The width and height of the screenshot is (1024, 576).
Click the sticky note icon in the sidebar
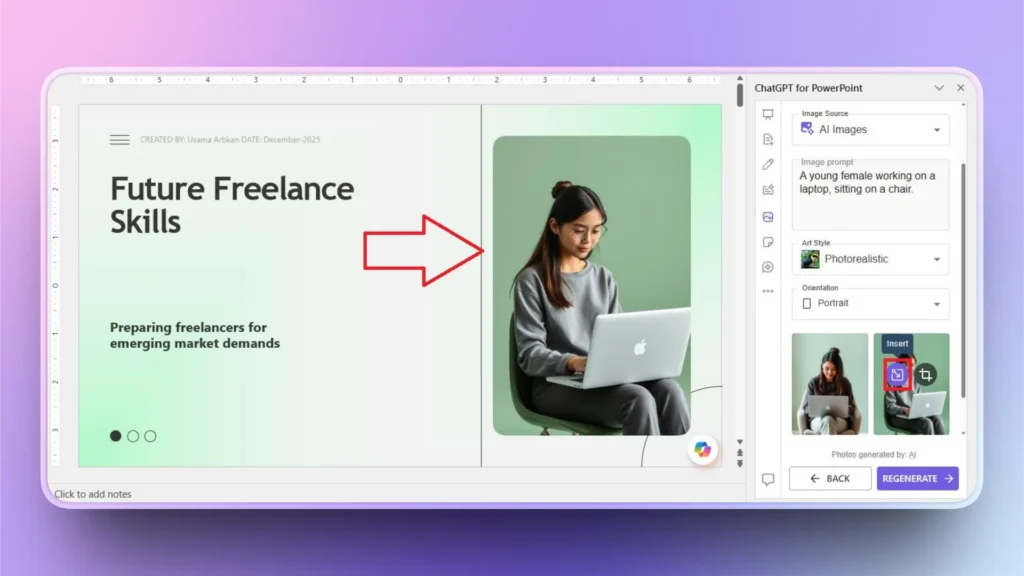(x=768, y=241)
